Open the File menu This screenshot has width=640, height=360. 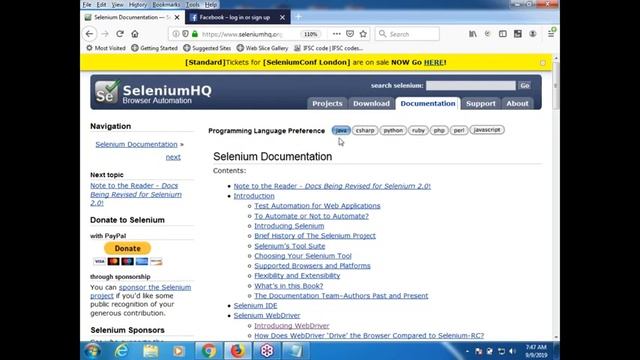click(x=87, y=4)
